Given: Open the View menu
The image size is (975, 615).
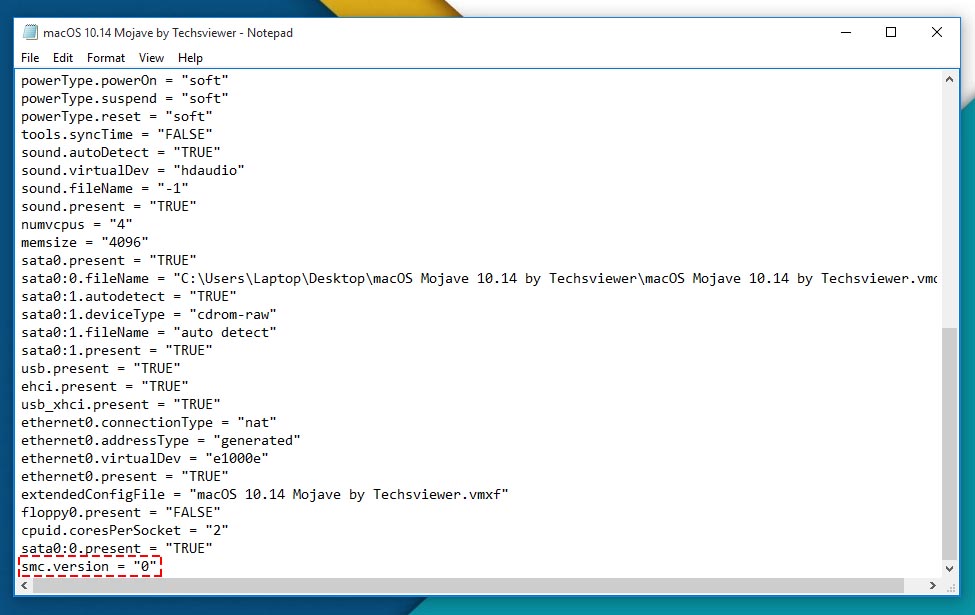Looking at the screenshot, I should [151, 58].
